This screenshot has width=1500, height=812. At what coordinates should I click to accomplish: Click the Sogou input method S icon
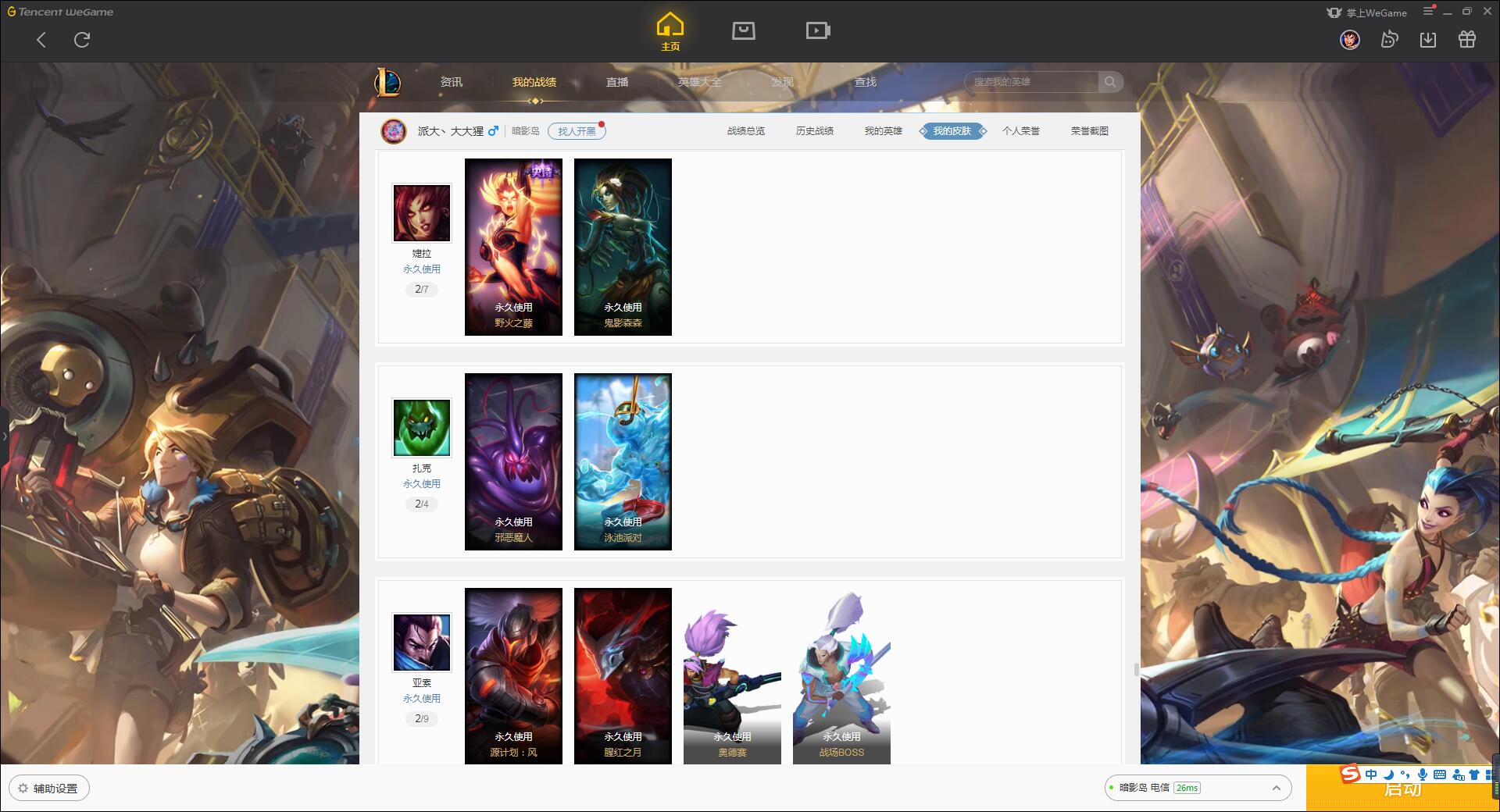pos(1350,774)
